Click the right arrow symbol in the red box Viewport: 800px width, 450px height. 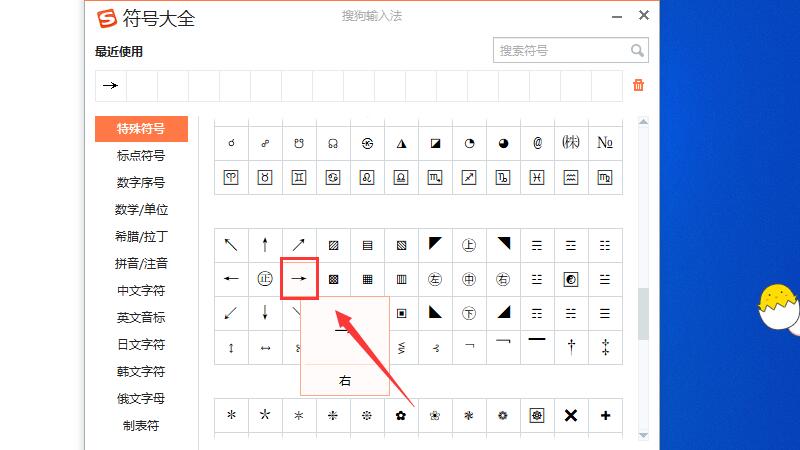(299, 279)
